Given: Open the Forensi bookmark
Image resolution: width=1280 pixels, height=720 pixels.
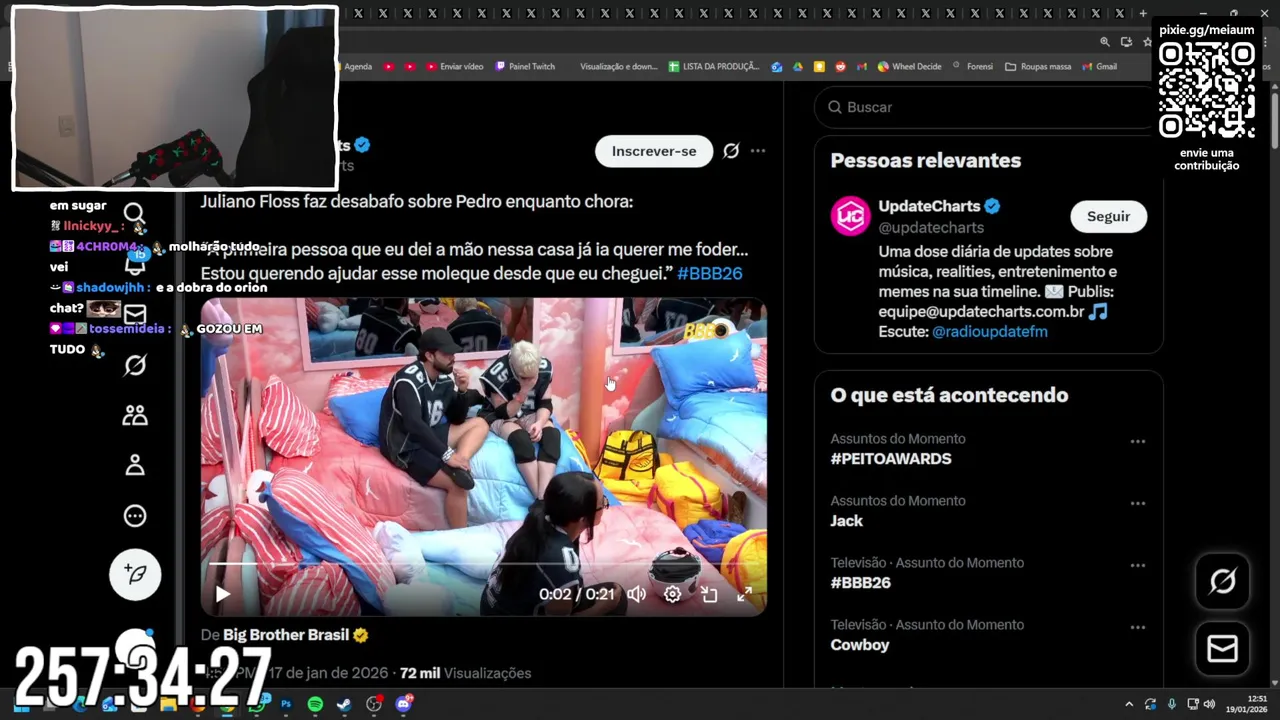Looking at the screenshot, I should click(973, 67).
